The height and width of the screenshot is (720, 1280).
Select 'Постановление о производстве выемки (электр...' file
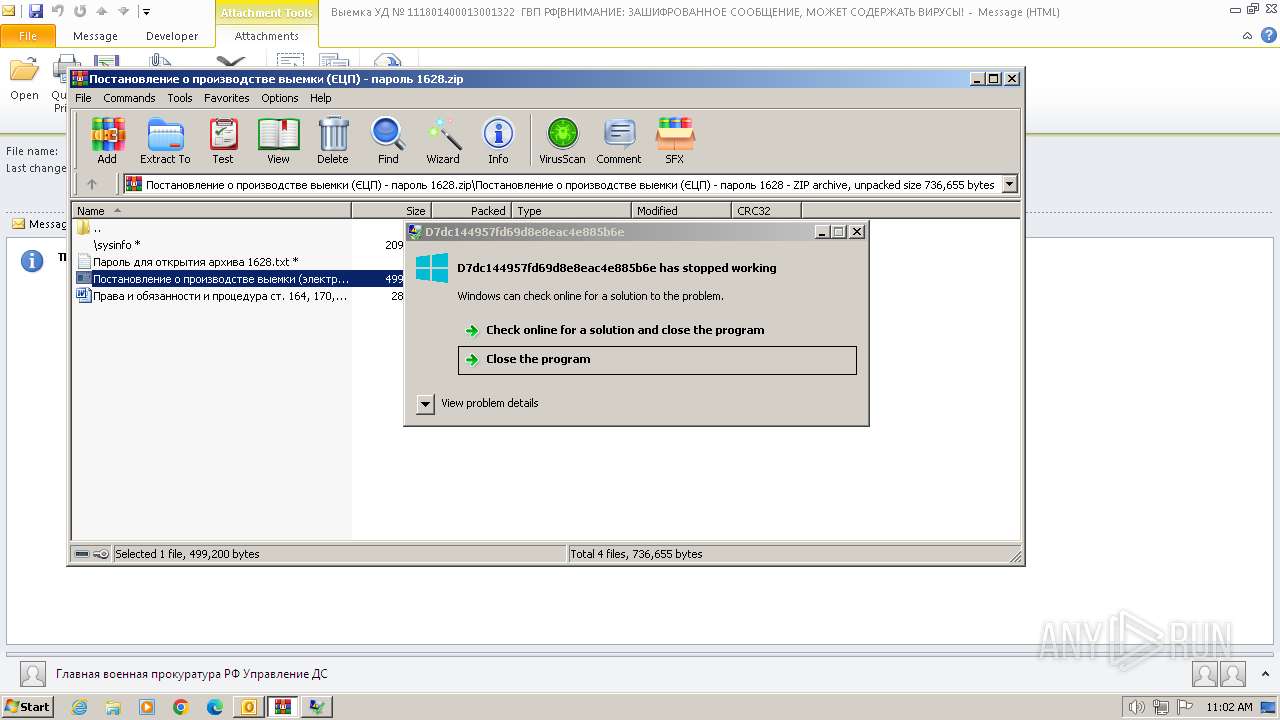point(213,279)
